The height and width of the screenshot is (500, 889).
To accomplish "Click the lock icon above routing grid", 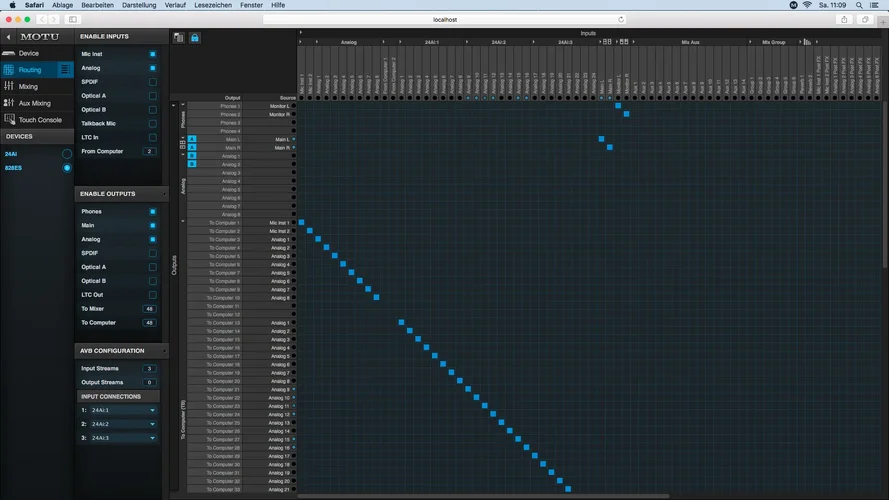I will tap(195, 38).
